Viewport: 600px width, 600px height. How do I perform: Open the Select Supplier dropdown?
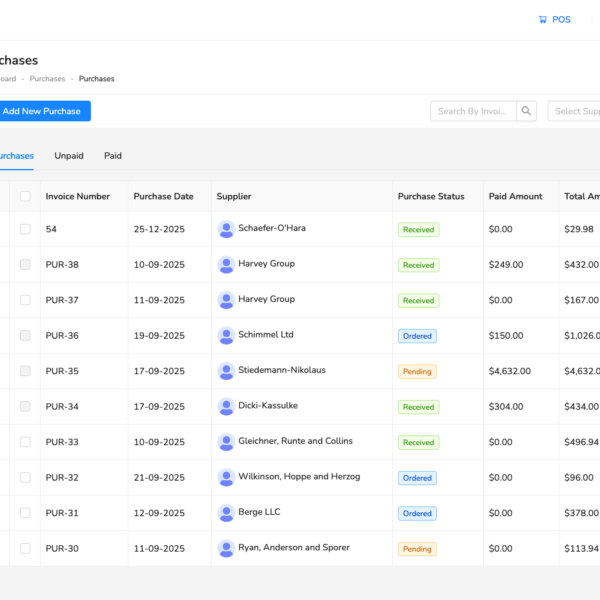574,111
